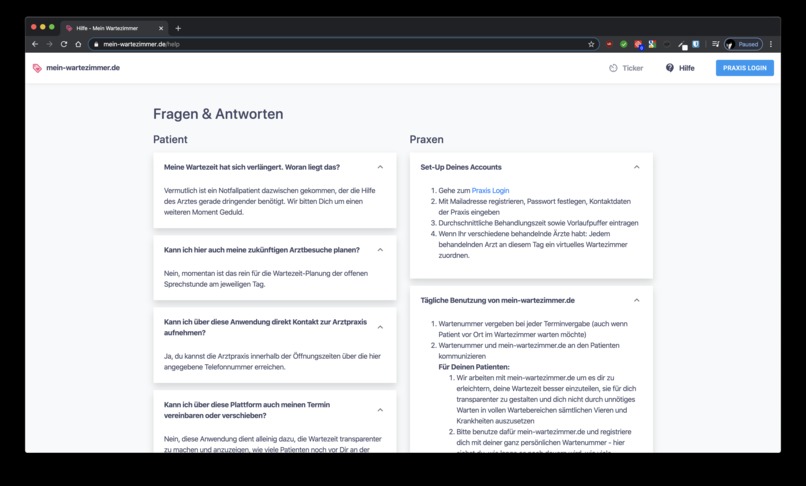Open the Chrome three-dot menu

[x=771, y=44]
